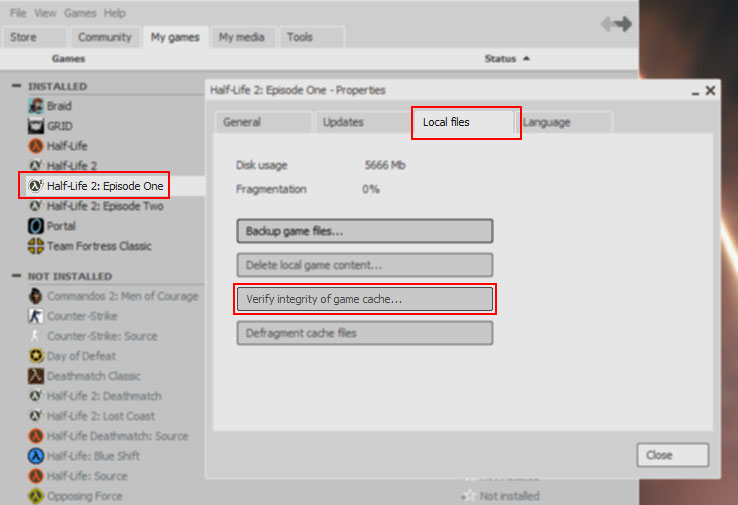The image size is (738, 505).
Task: Click the Half-Life 2 game icon
Action: point(36,165)
